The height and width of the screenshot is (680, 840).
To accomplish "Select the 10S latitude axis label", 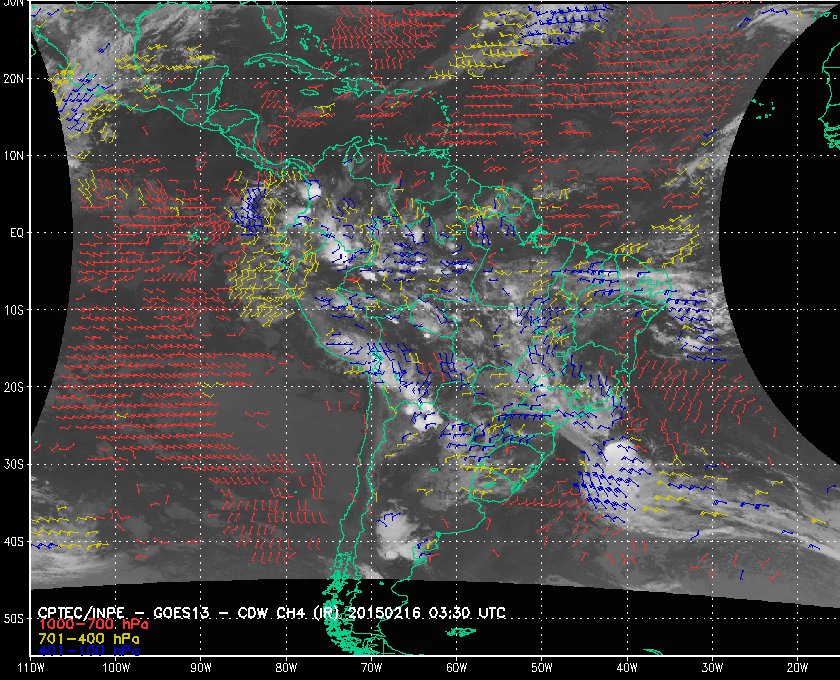I will tap(14, 310).
